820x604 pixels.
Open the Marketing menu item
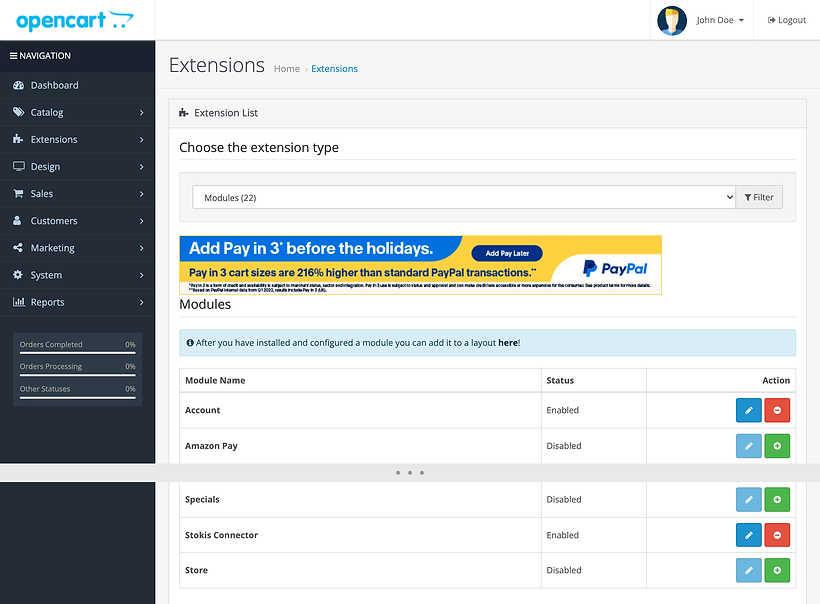pos(77,248)
